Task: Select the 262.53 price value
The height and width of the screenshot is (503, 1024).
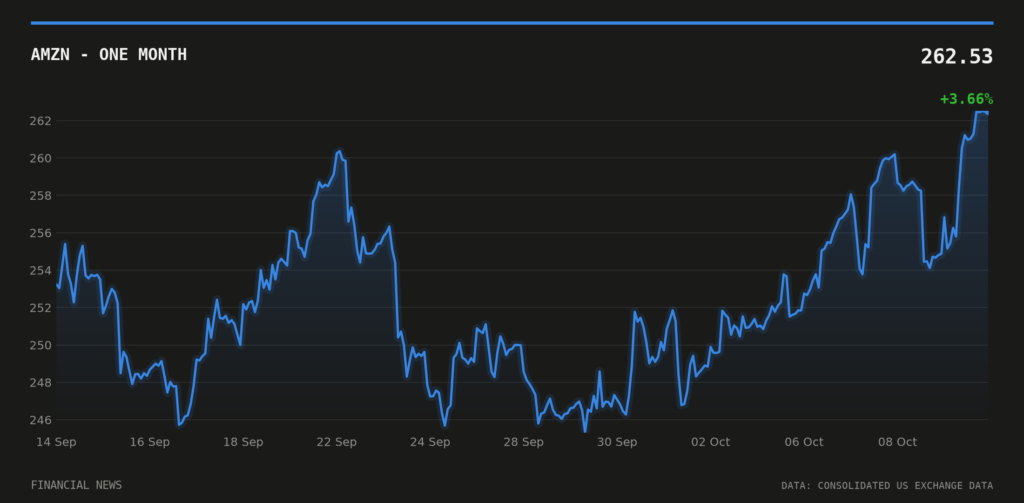Action: [957, 57]
